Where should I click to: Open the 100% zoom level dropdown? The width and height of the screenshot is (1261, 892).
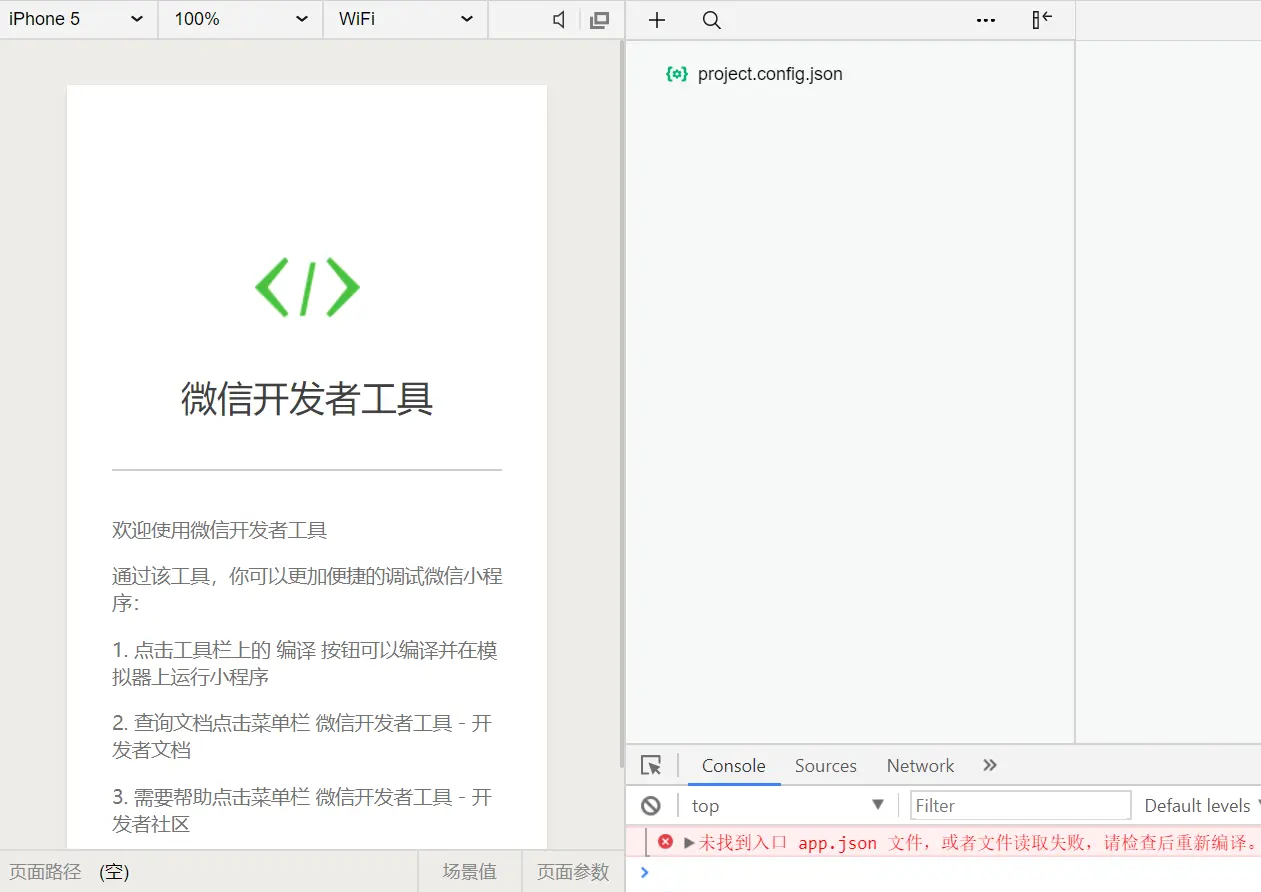tap(240, 19)
